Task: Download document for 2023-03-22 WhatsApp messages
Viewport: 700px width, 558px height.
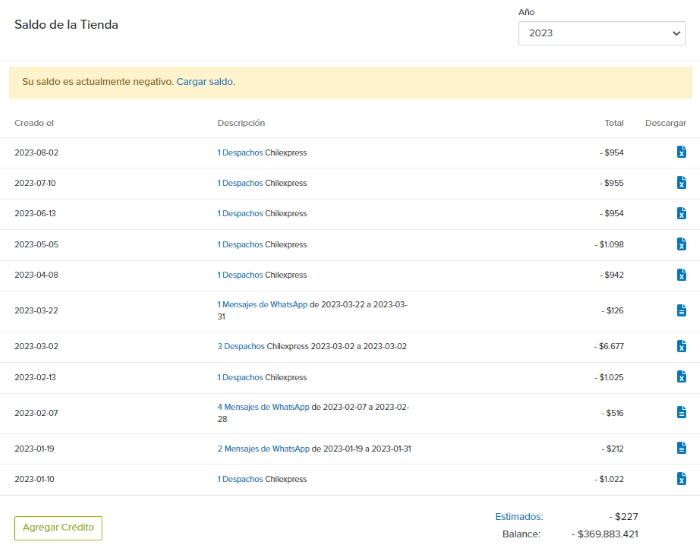Action: pyautogui.click(x=681, y=311)
